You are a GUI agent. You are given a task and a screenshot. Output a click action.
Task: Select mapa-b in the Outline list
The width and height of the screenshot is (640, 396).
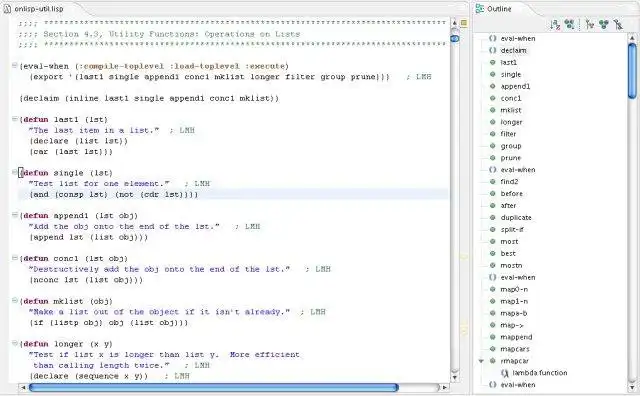tap(513, 313)
